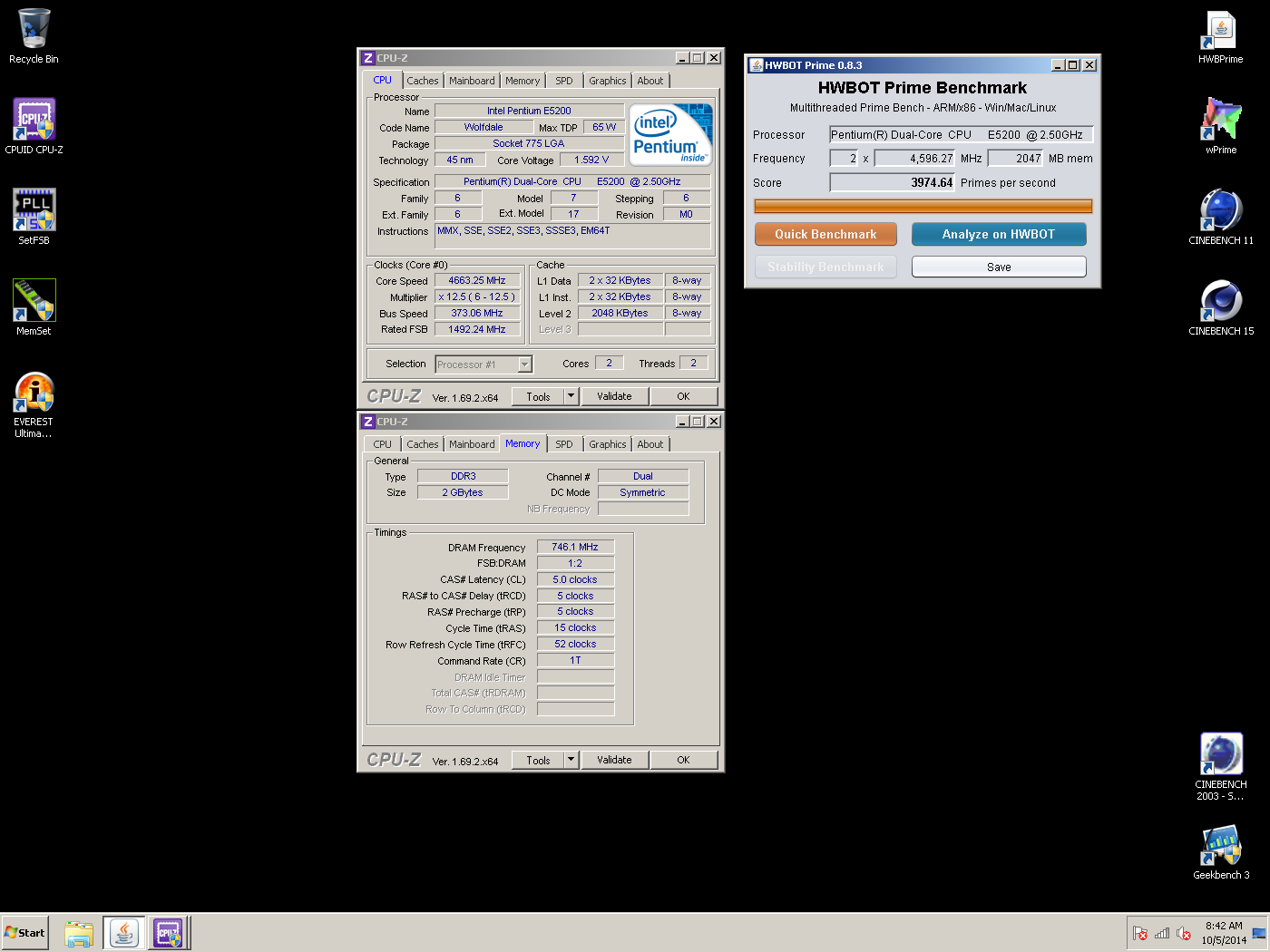1270x952 pixels.
Task: Click DRAM Frequency value 746.1 MHz
Action: tap(575, 548)
